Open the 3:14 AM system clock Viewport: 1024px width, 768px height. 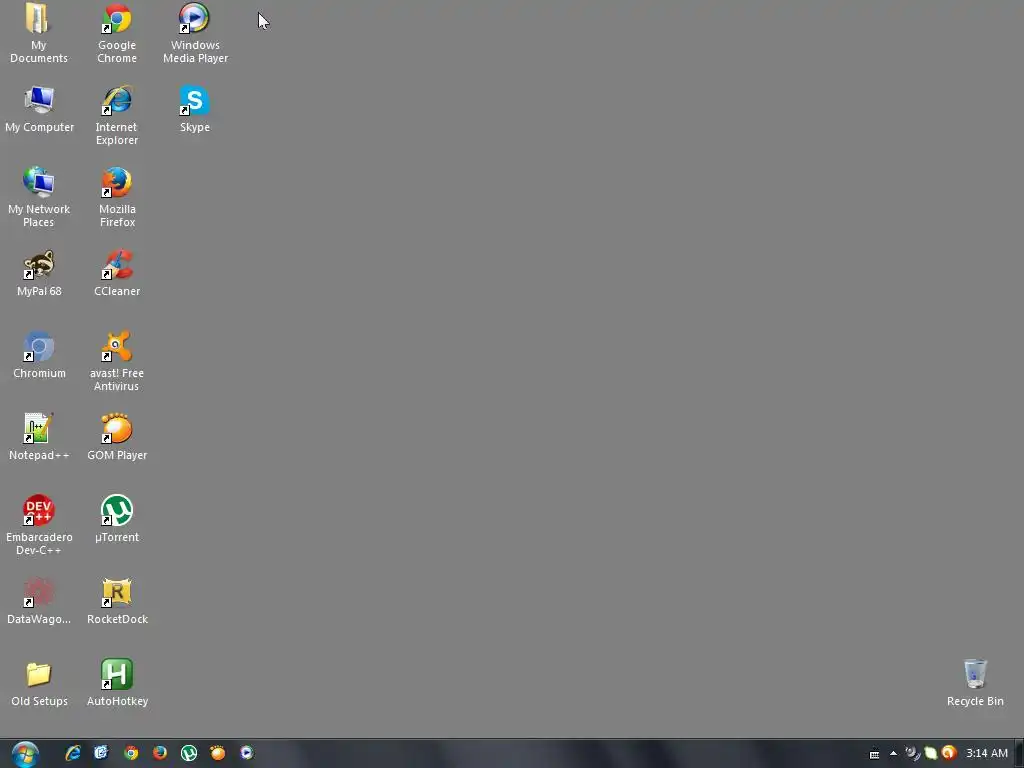(x=987, y=754)
